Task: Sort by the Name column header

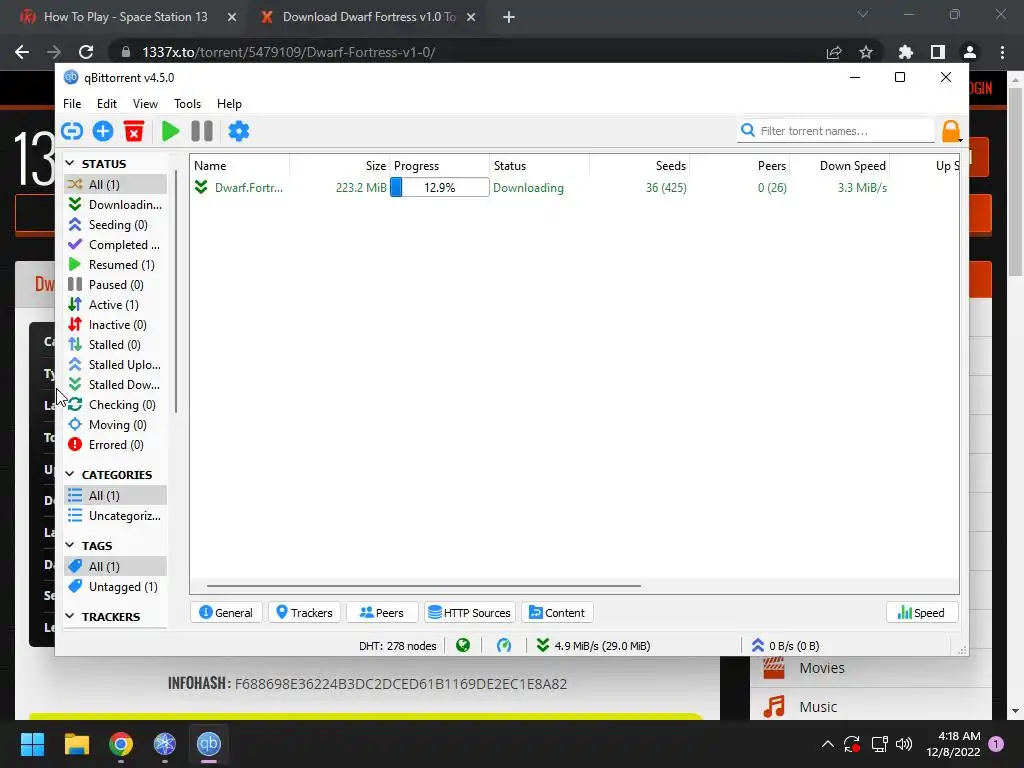Action: pyautogui.click(x=240, y=166)
